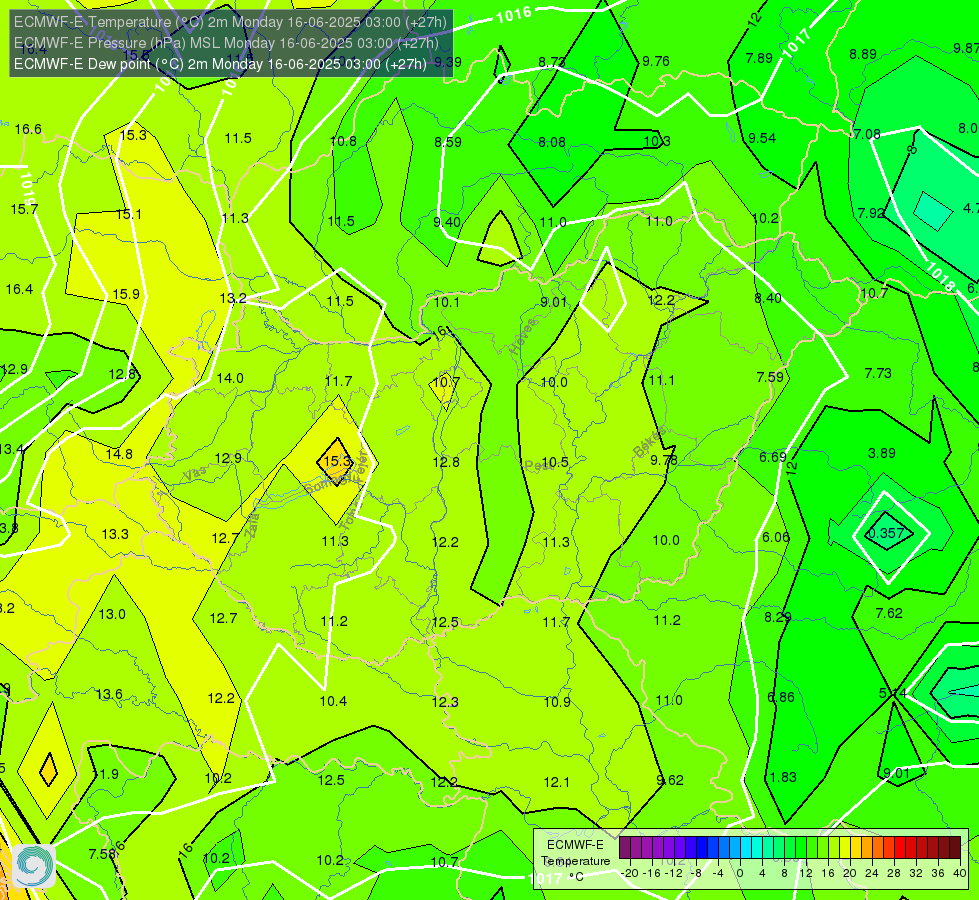Click the 14.8 dew point value

point(119,454)
